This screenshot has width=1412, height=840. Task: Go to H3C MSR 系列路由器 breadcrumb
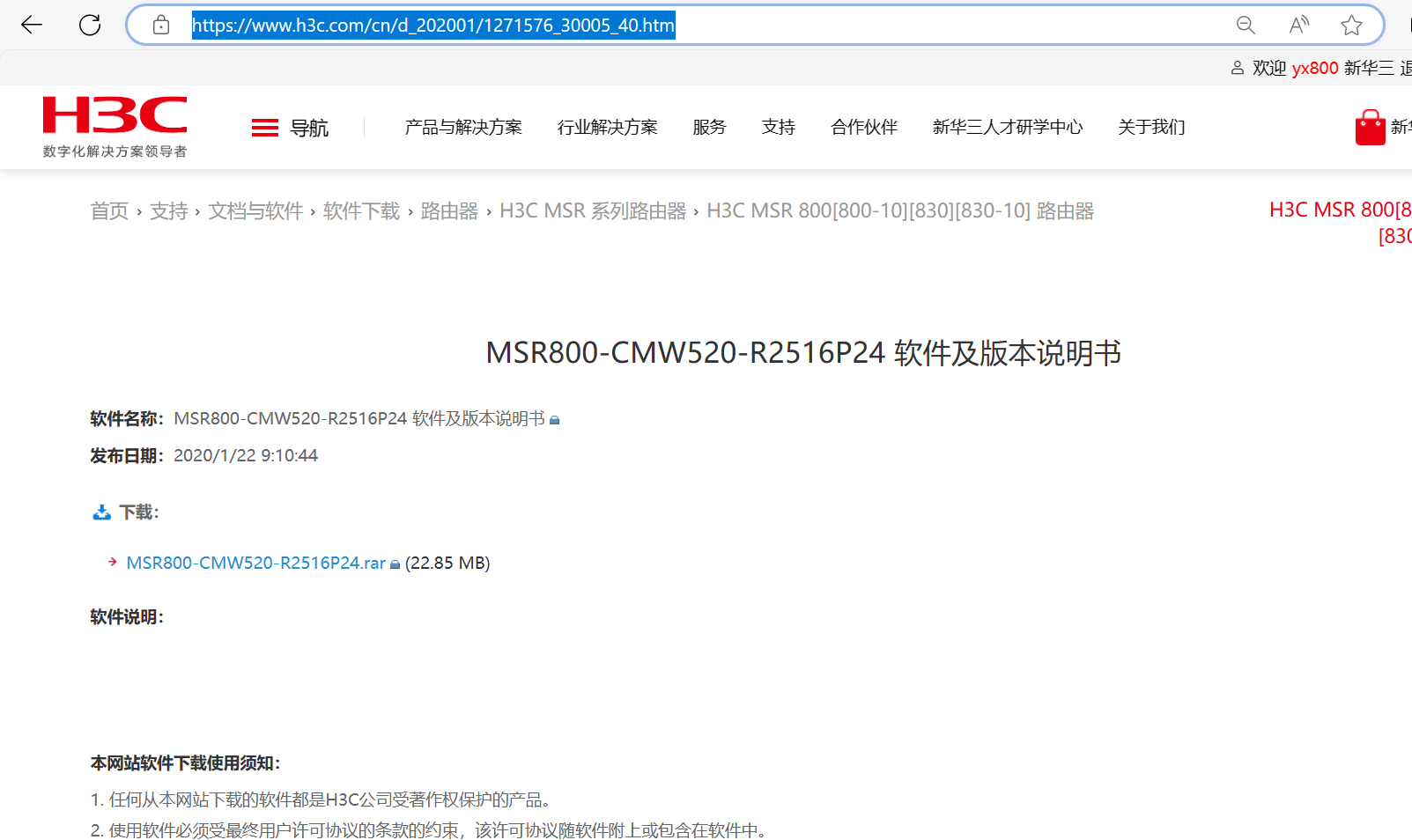click(x=593, y=211)
